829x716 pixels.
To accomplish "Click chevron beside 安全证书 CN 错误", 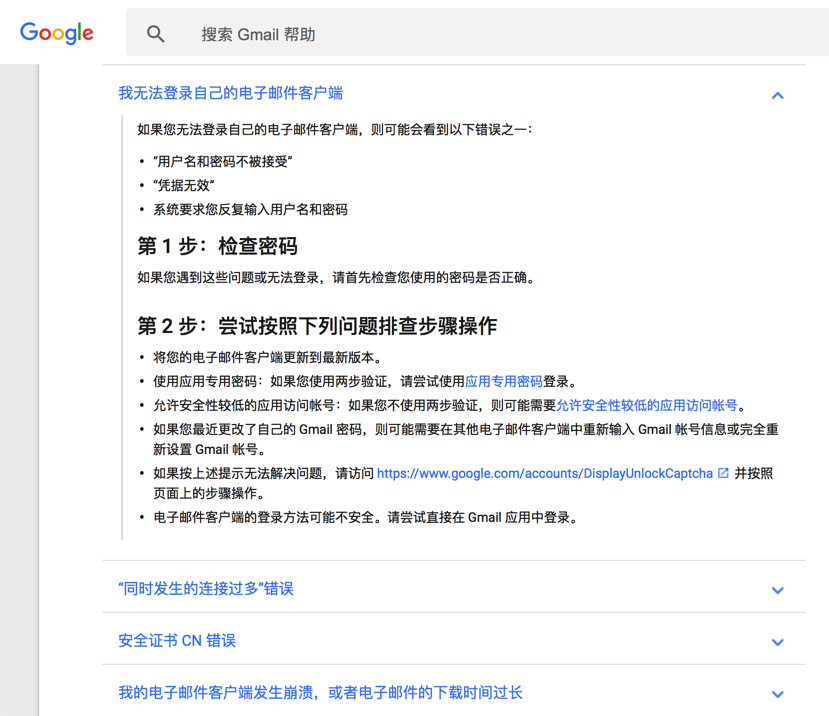I will (777, 642).
